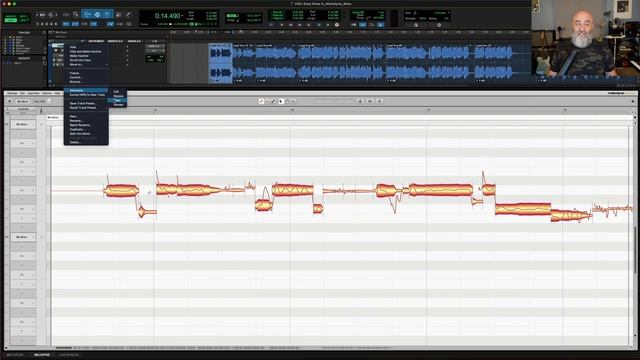Screen dimensions: 640x360
Task: Click the Correct Pitch macro button in Melodyne
Action: [x=360, y=101]
